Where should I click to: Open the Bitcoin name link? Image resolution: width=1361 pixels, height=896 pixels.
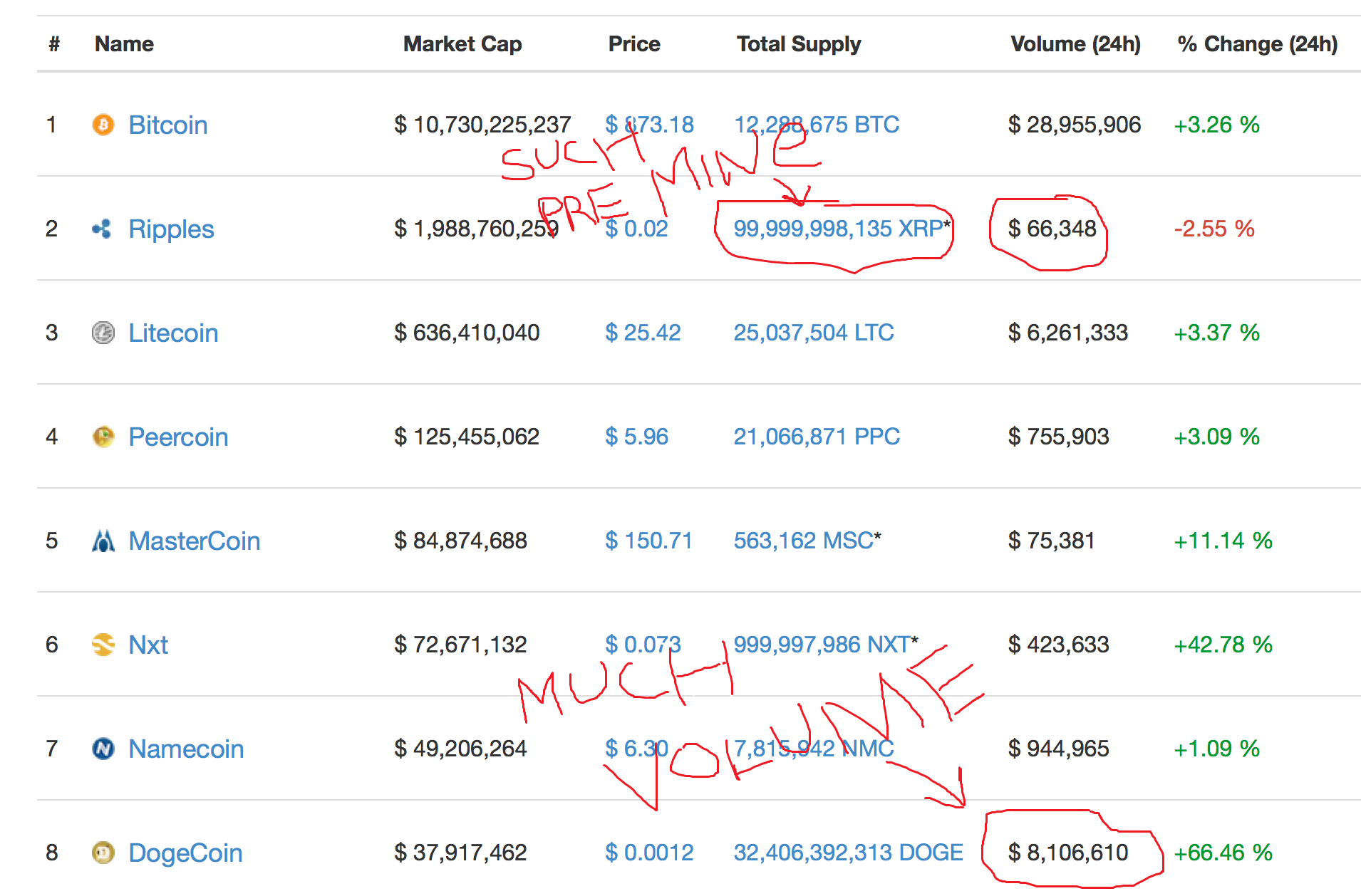point(168,125)
